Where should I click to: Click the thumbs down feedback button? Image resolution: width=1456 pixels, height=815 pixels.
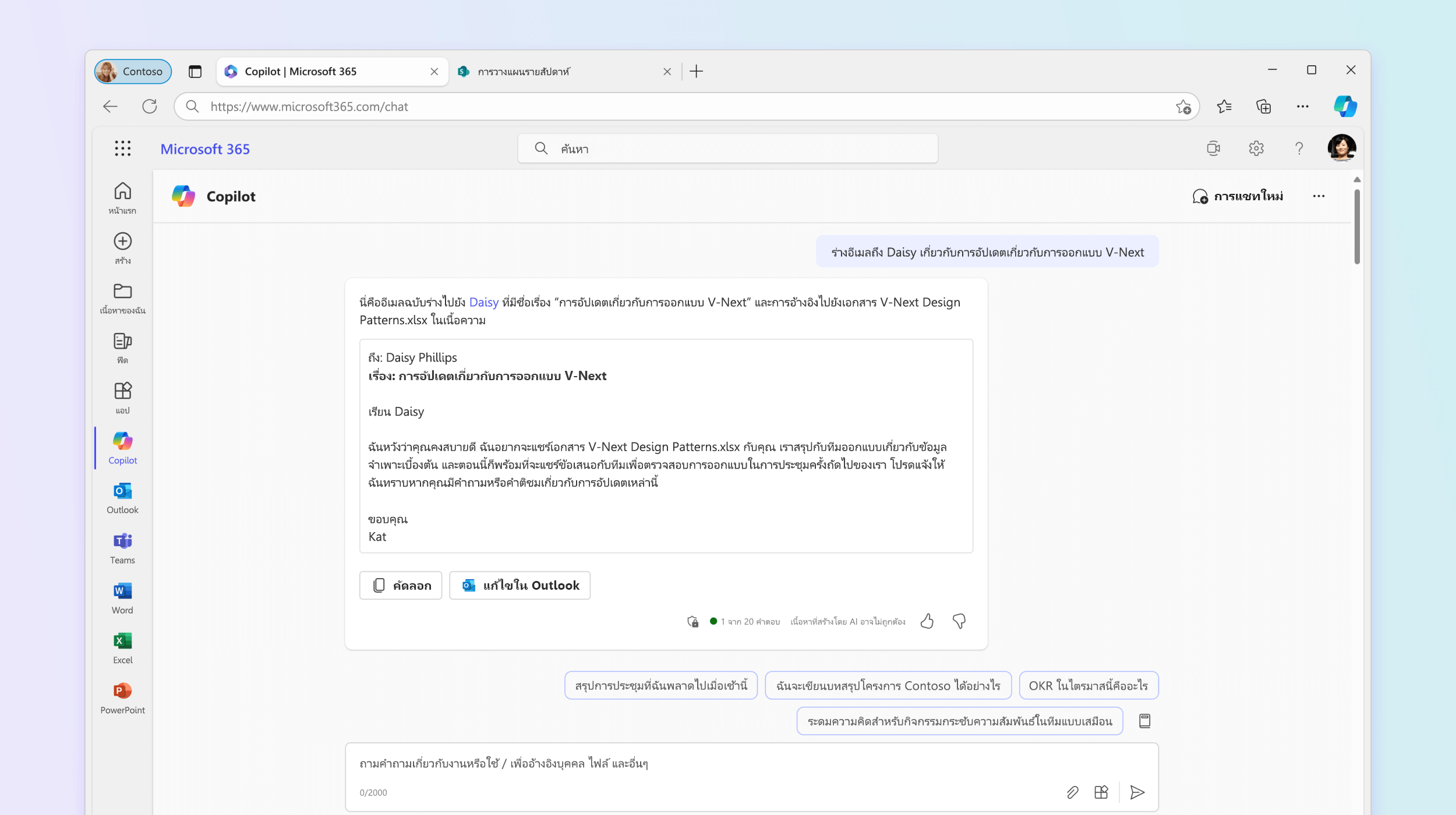[958, 621]
